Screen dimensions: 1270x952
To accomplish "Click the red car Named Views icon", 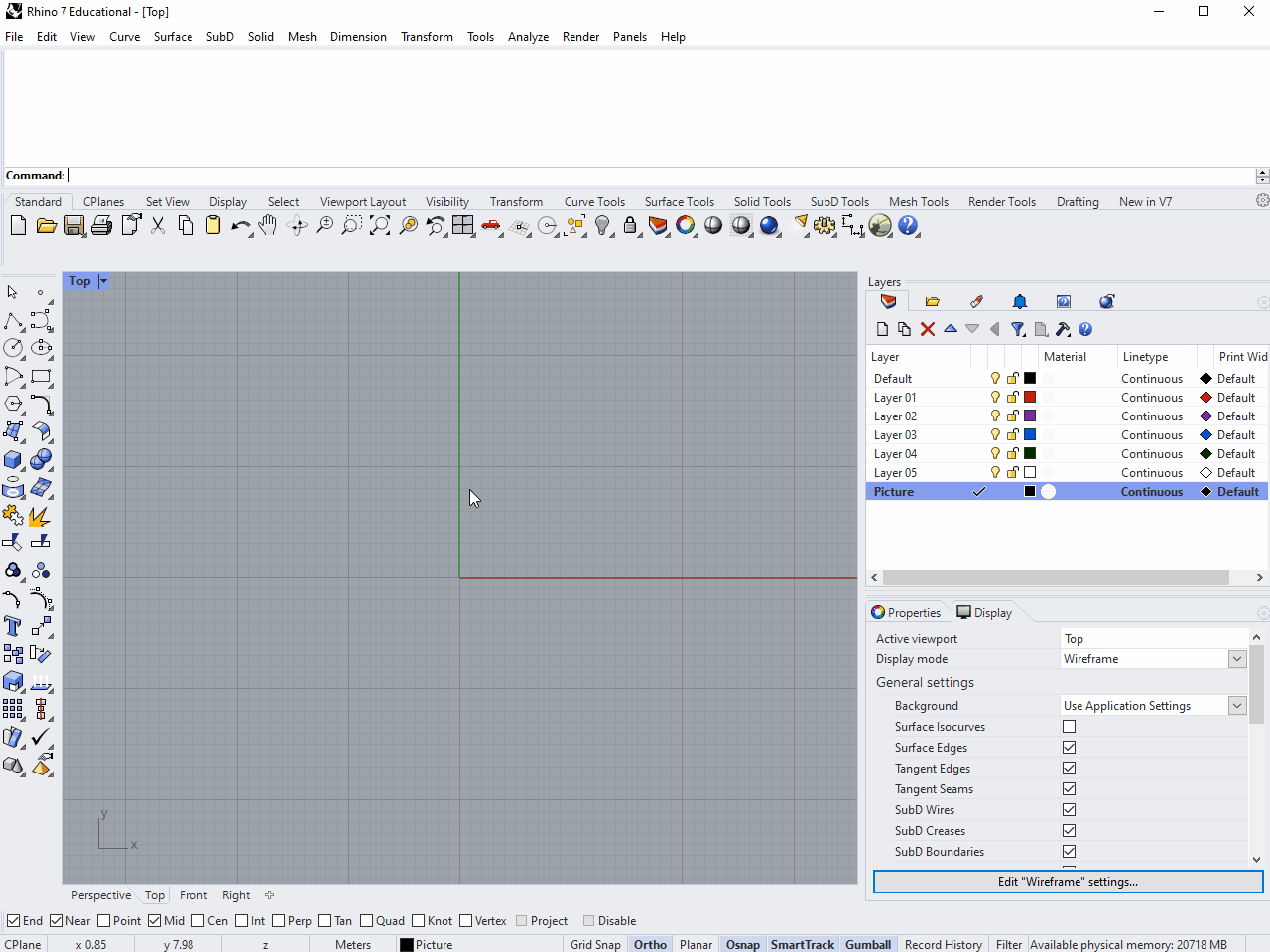I will pyautogui.click(x=491, y=226).
